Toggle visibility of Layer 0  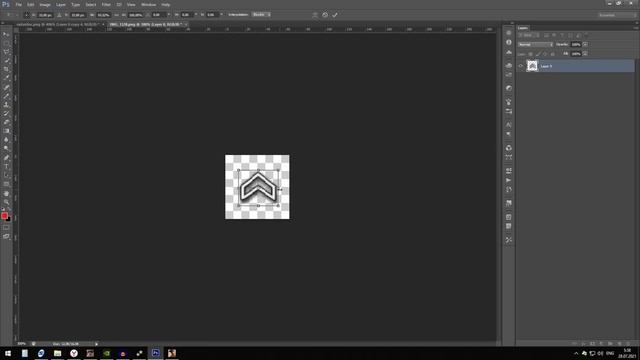pos(521,66)
